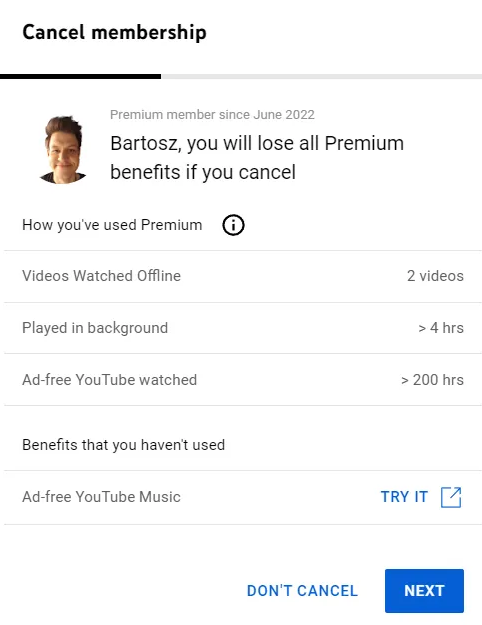The width and height of the screenshot is (482, 625).
Task: Click the unfilled portion of progress bar
Action: point(322,76)
